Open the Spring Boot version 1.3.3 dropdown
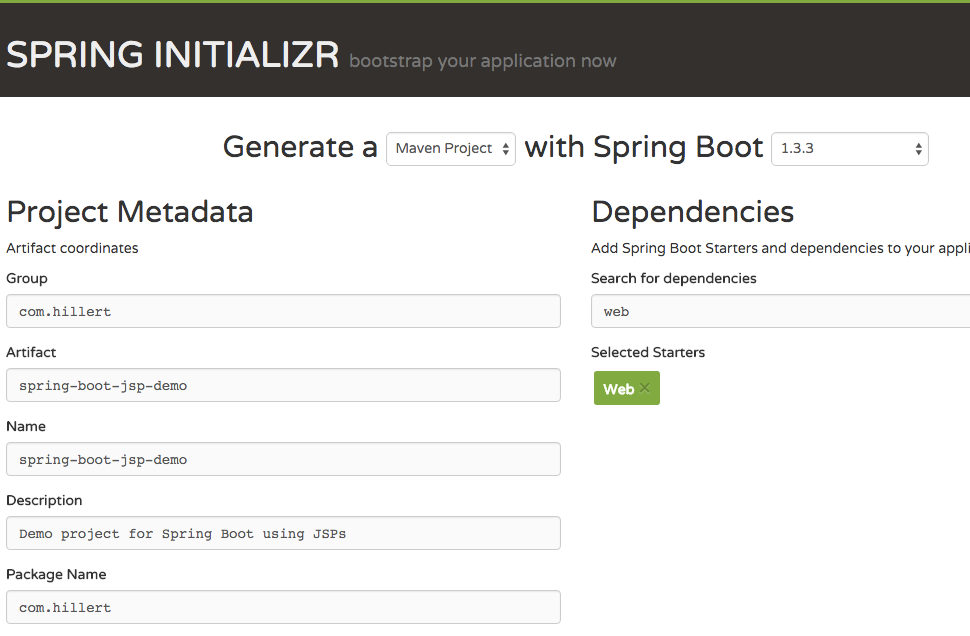 click(850, 148)
